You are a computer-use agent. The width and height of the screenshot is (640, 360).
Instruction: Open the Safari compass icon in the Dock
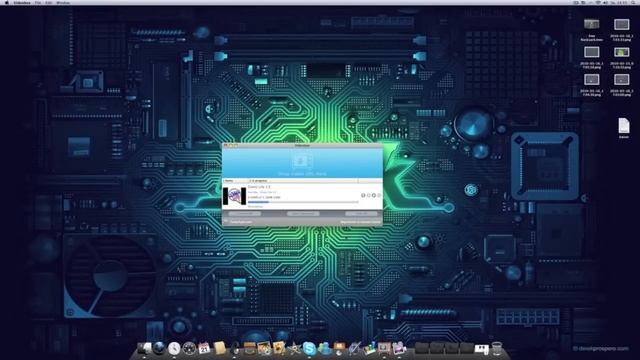(174, 348)
